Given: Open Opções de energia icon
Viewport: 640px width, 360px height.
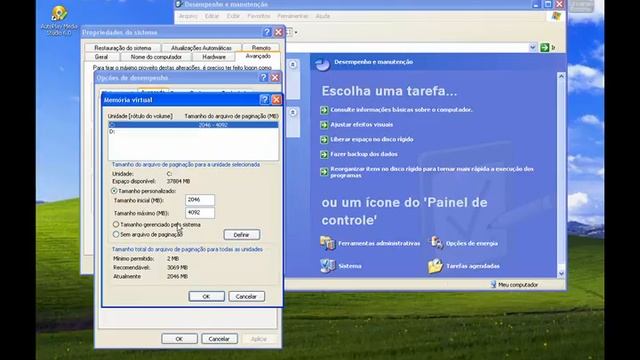Looking at the screenshot, I should coord(436,242).
